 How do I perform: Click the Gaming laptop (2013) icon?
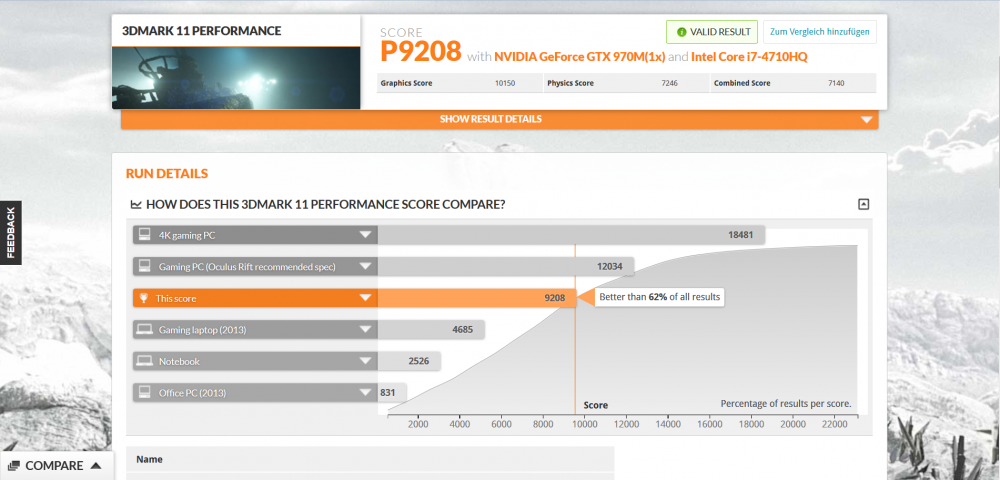[x=145, y=329]
